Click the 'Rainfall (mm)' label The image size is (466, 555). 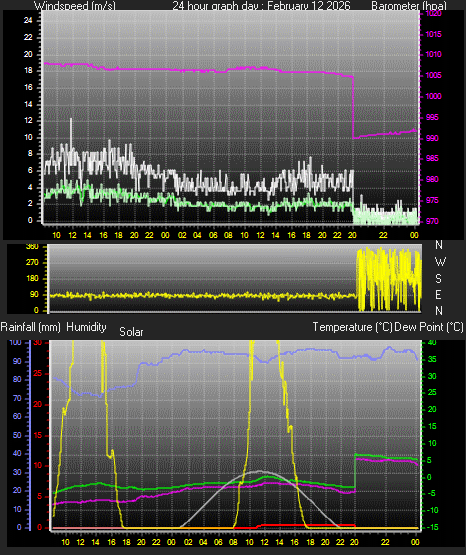click(x=30, y=327)
